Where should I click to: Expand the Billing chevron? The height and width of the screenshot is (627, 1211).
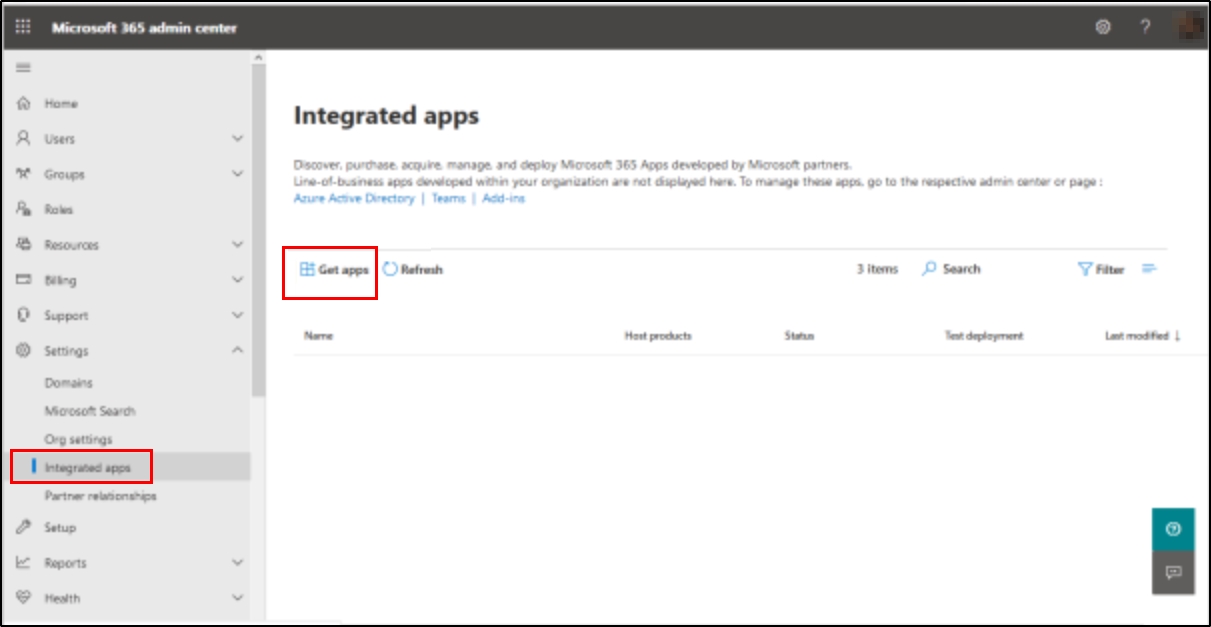[237, 280]
